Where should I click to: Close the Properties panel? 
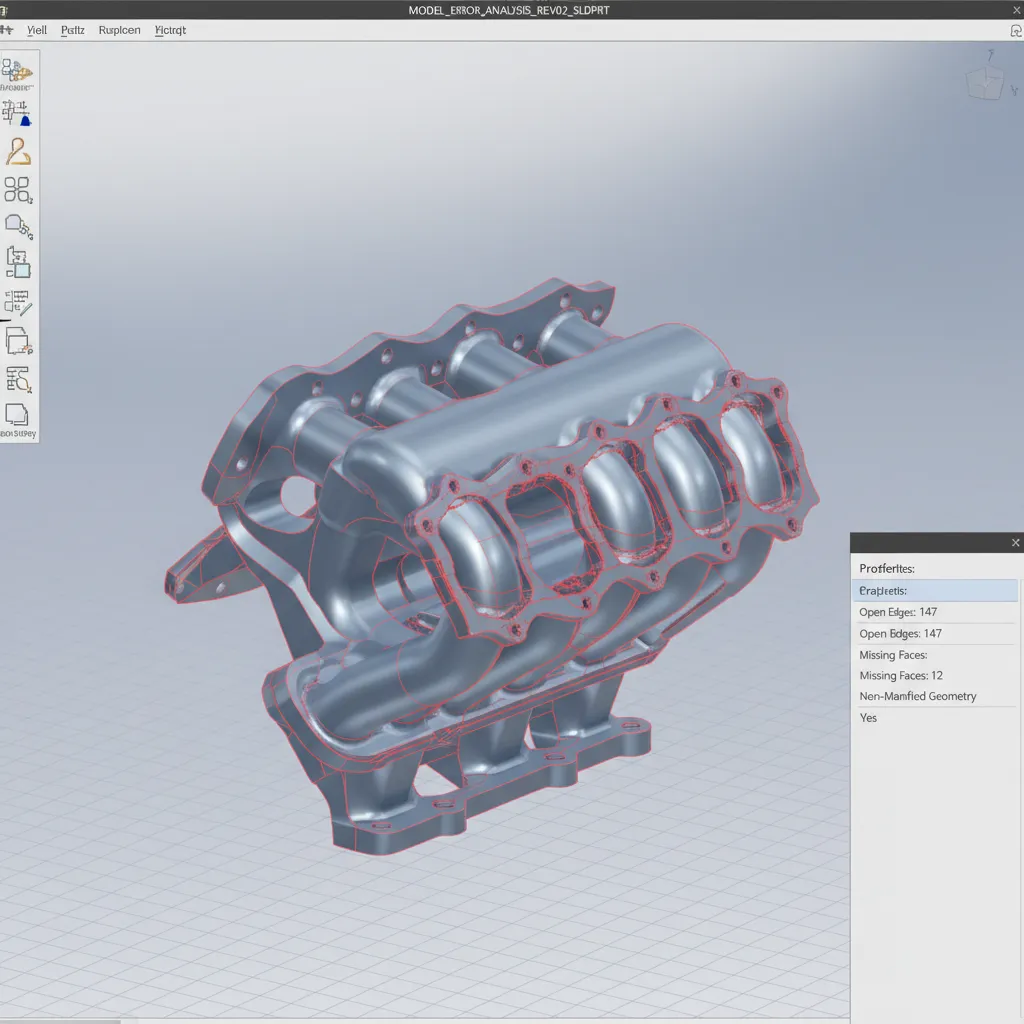point(1015,542)
